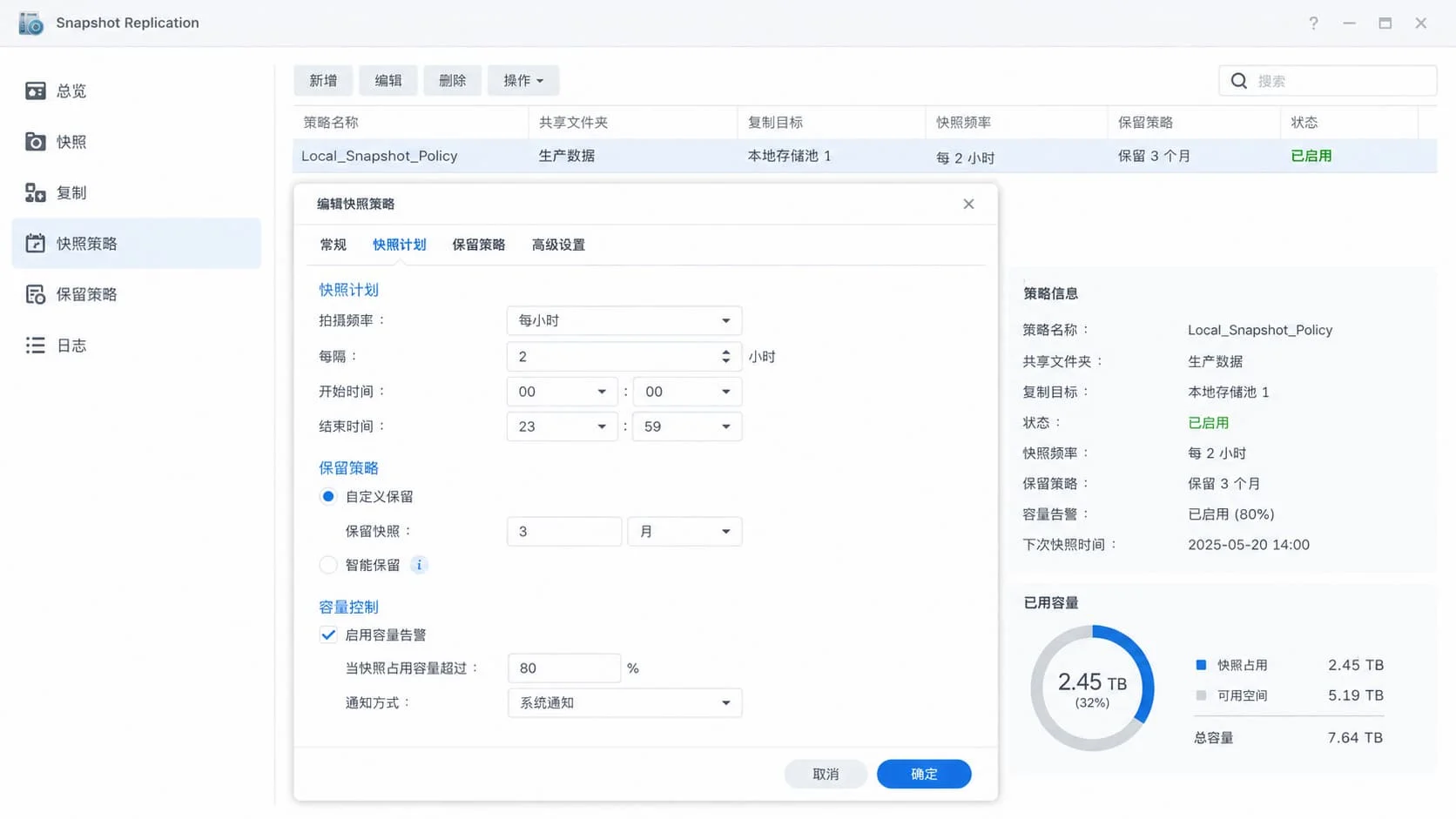
Task: Click the 新增 button
Action: tap(323, 80)
